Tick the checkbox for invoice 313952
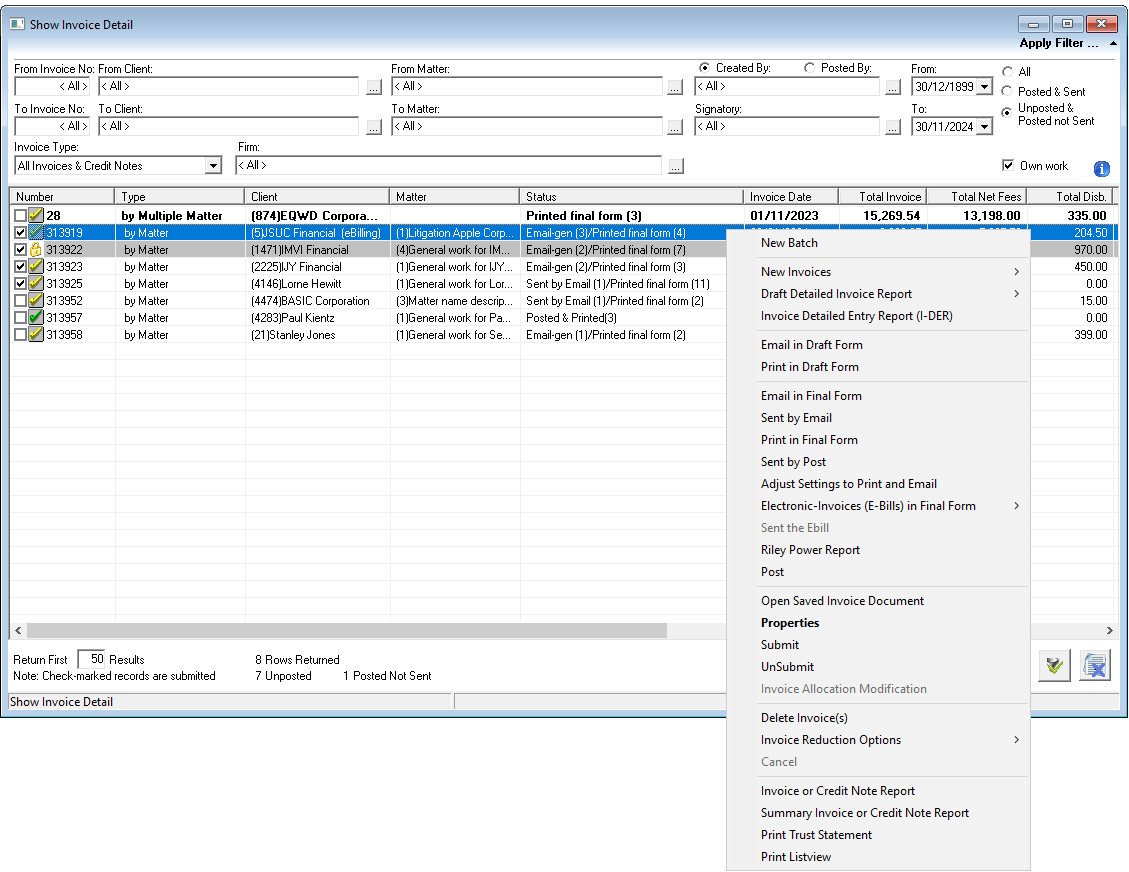Viewport: 1129px width, 872px height. point(20,300)
